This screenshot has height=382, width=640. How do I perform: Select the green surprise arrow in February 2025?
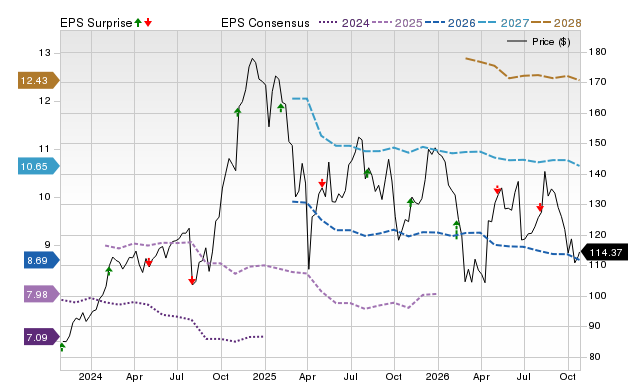coord(281,108)
